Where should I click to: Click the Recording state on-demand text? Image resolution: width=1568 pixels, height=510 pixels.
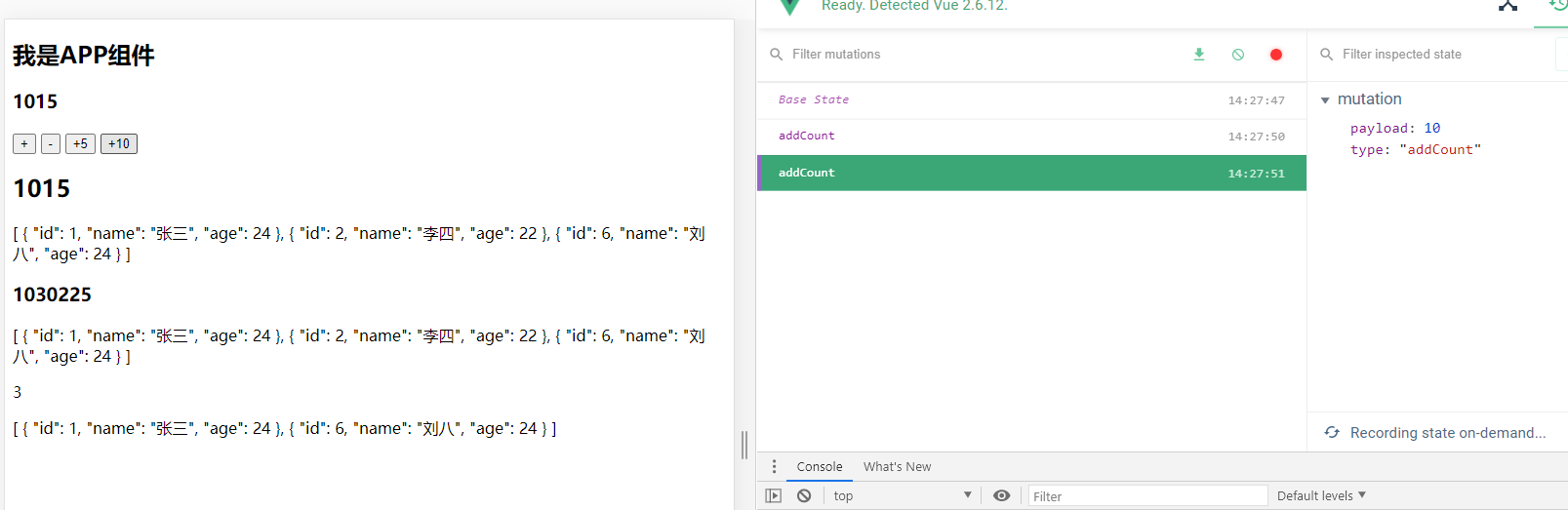tap(1448, 433)
